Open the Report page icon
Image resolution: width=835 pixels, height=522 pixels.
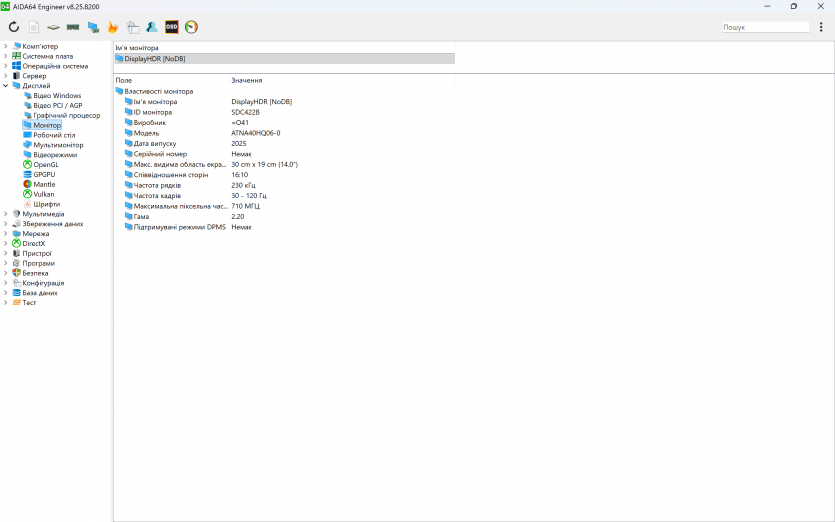(x=34, y=27)
